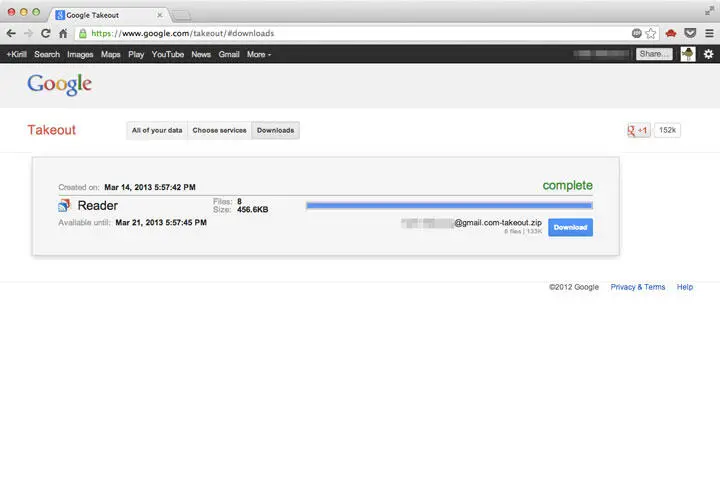Open the settings gear in Google bar
The image size is (720, 502).
(709, 54)
